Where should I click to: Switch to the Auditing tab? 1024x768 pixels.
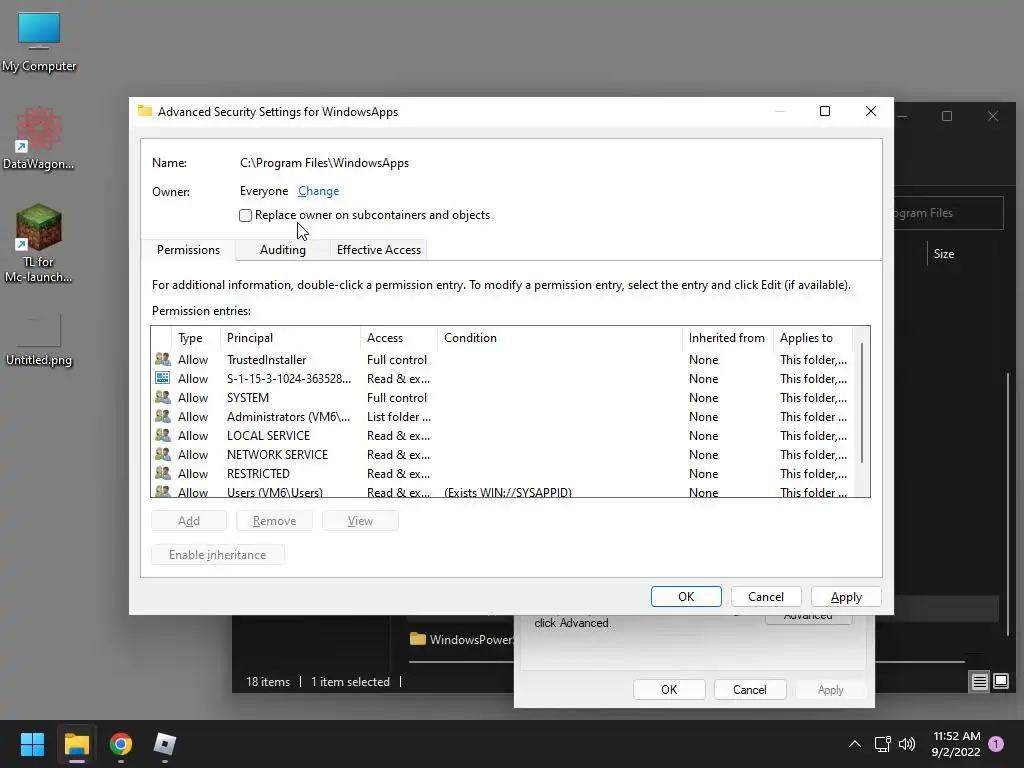click(x=282, y=249)
